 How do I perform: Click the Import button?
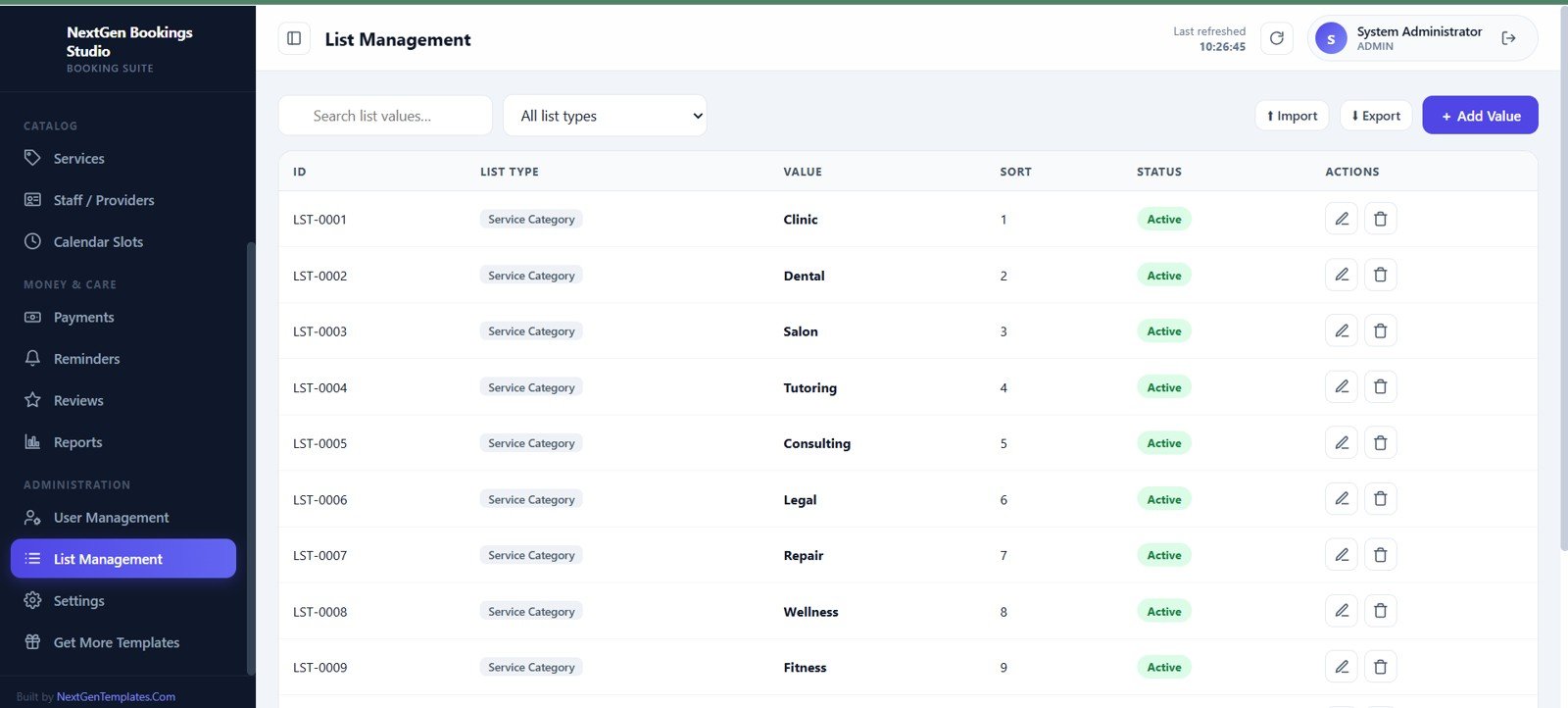coord(1292,116)
